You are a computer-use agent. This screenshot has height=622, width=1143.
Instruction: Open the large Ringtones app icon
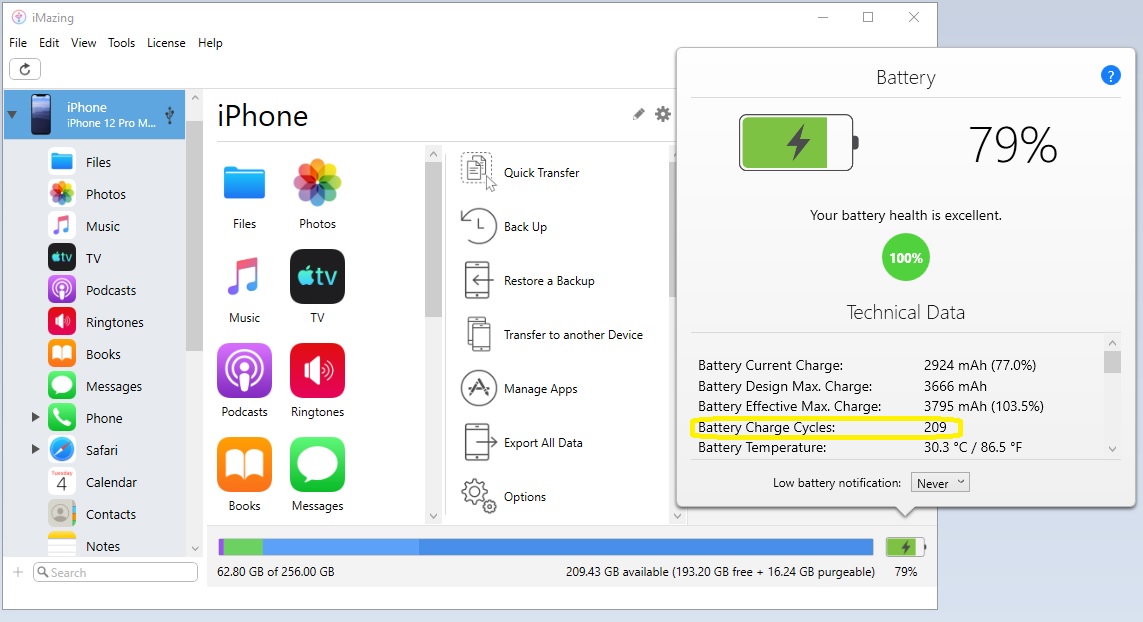[317, 370]
